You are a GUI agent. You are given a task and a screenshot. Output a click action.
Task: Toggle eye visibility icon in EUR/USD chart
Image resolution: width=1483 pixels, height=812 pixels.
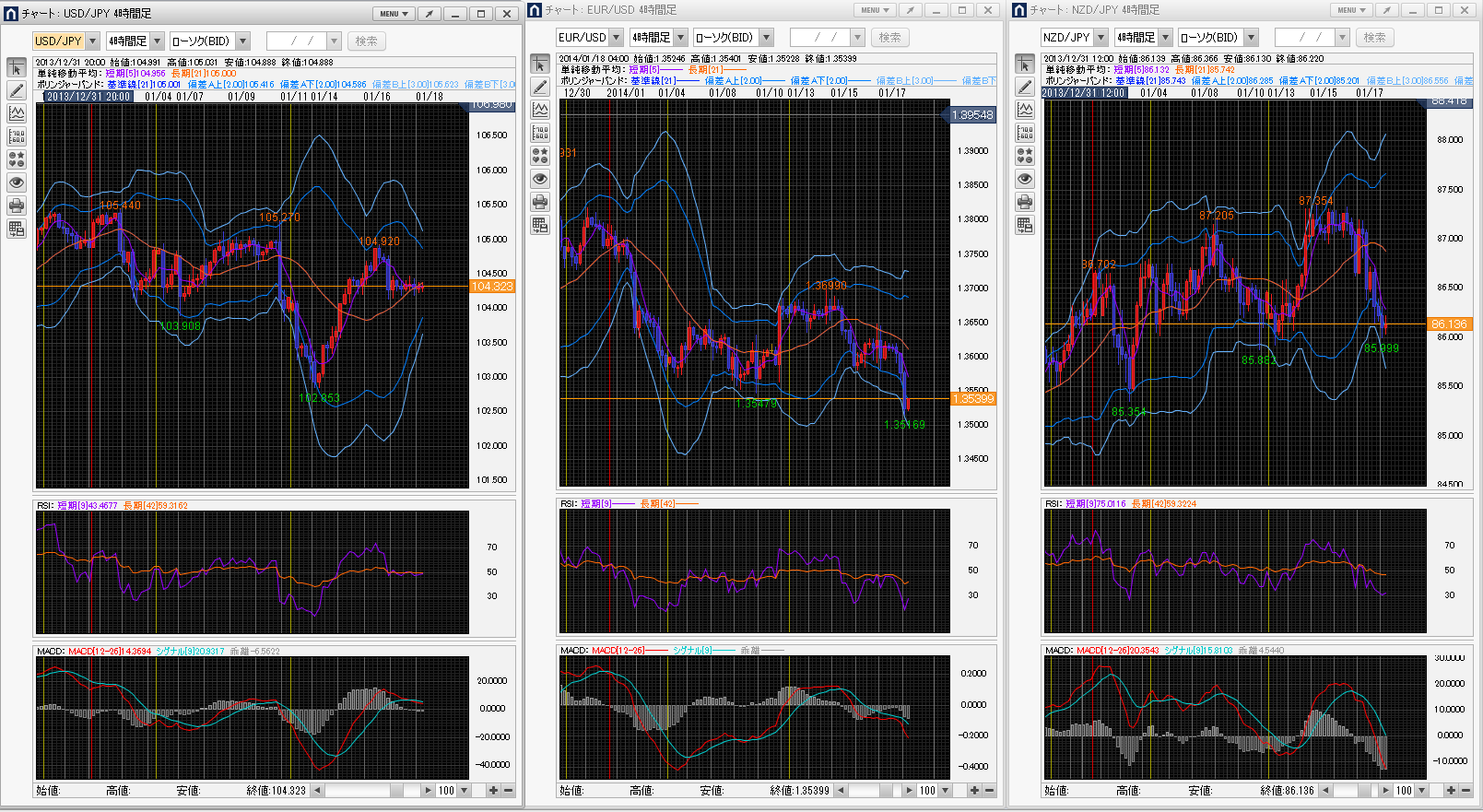[x=540, y=179]
